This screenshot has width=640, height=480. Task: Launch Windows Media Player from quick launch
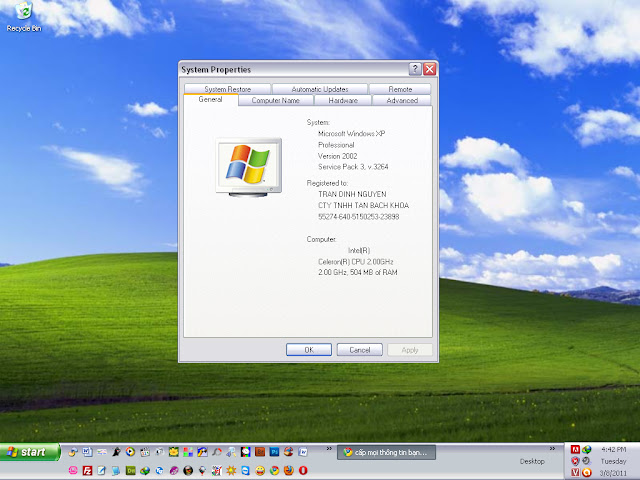[130, 451]
